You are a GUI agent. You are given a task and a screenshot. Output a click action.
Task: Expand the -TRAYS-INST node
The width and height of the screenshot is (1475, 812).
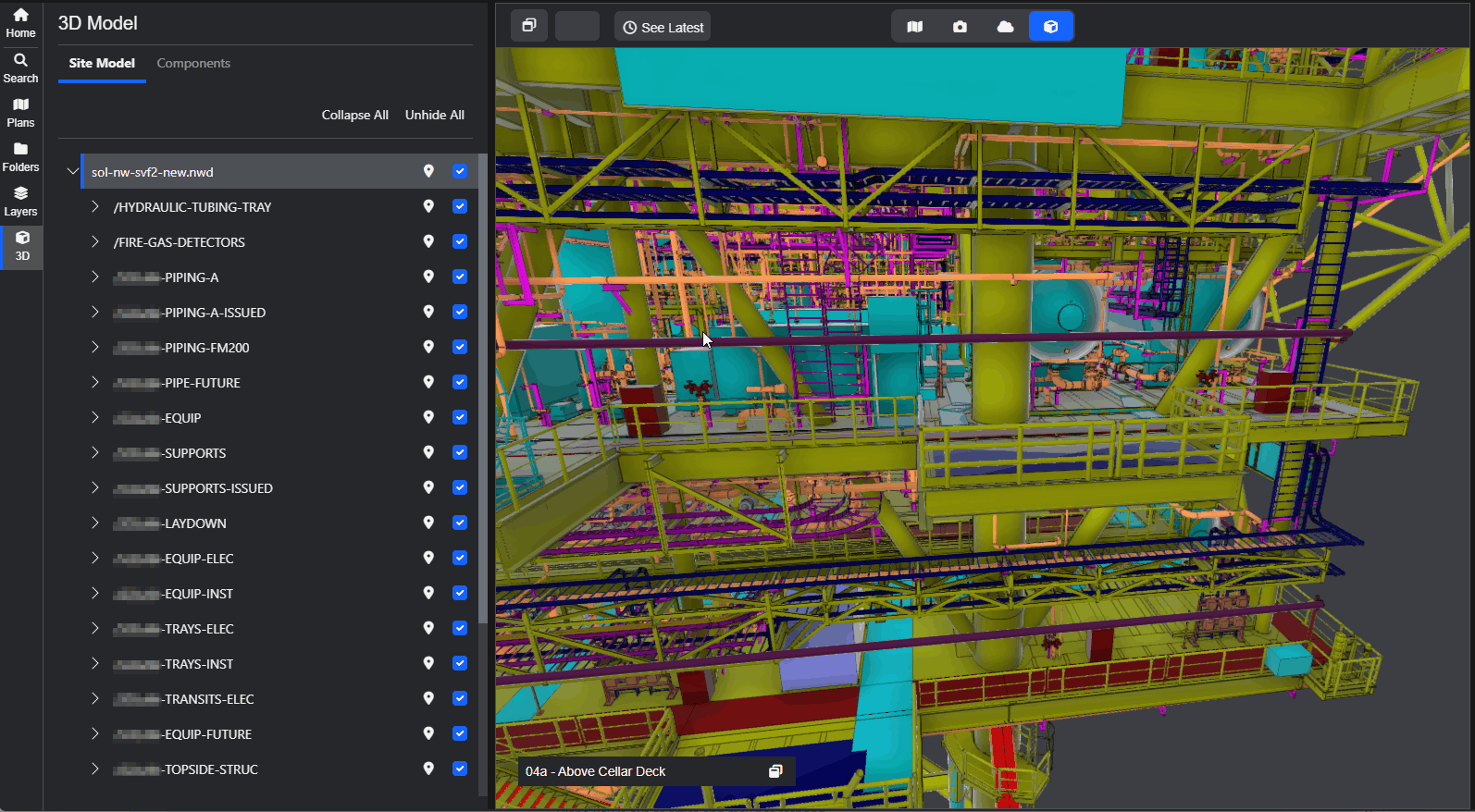94,663
